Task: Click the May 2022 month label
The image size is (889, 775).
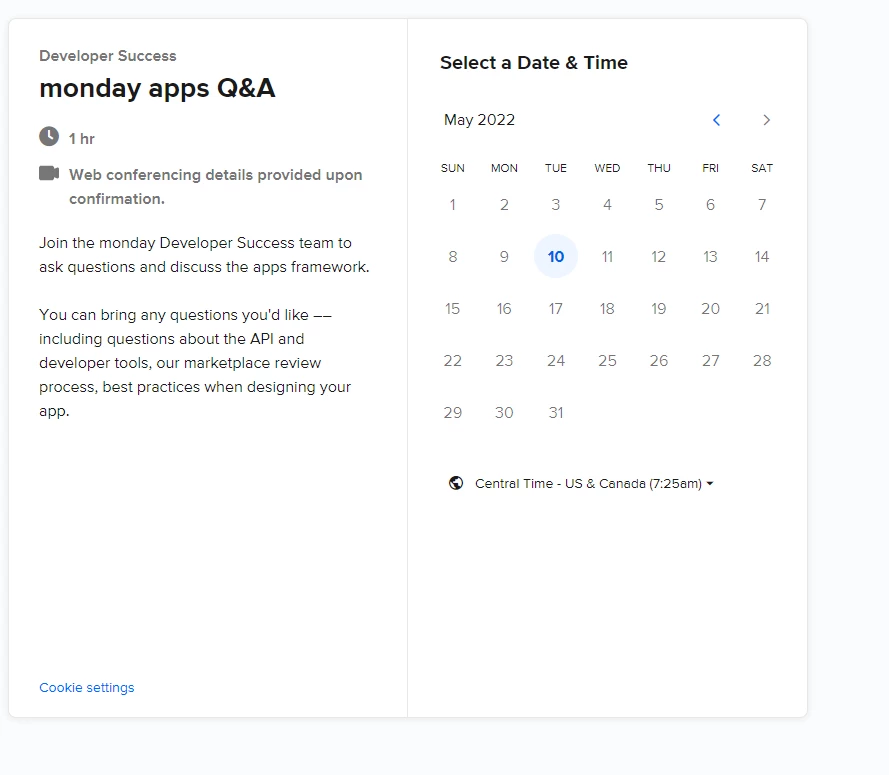Action: pos(480,120)
